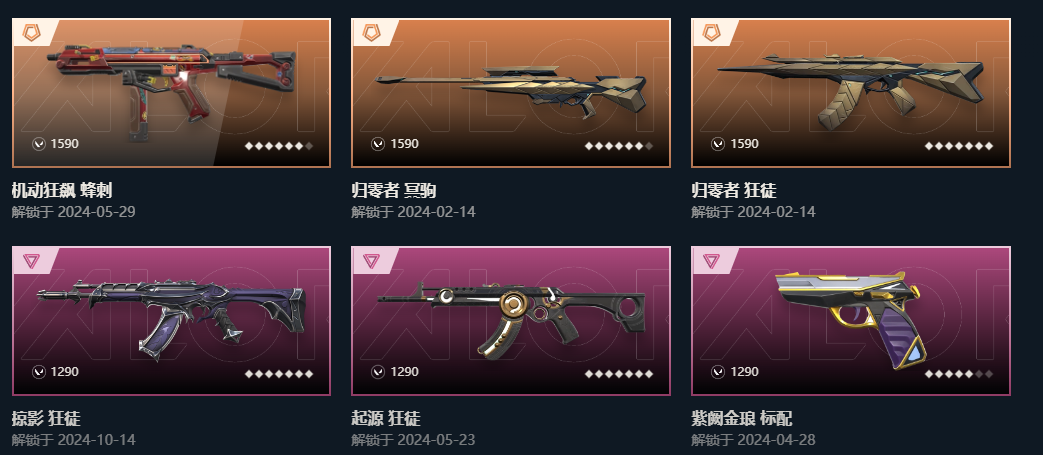Select the 机动狂飙 蜂刺 weapon skin thumbnail
This screenshot has height=455, width=1043.
[172, 93]
